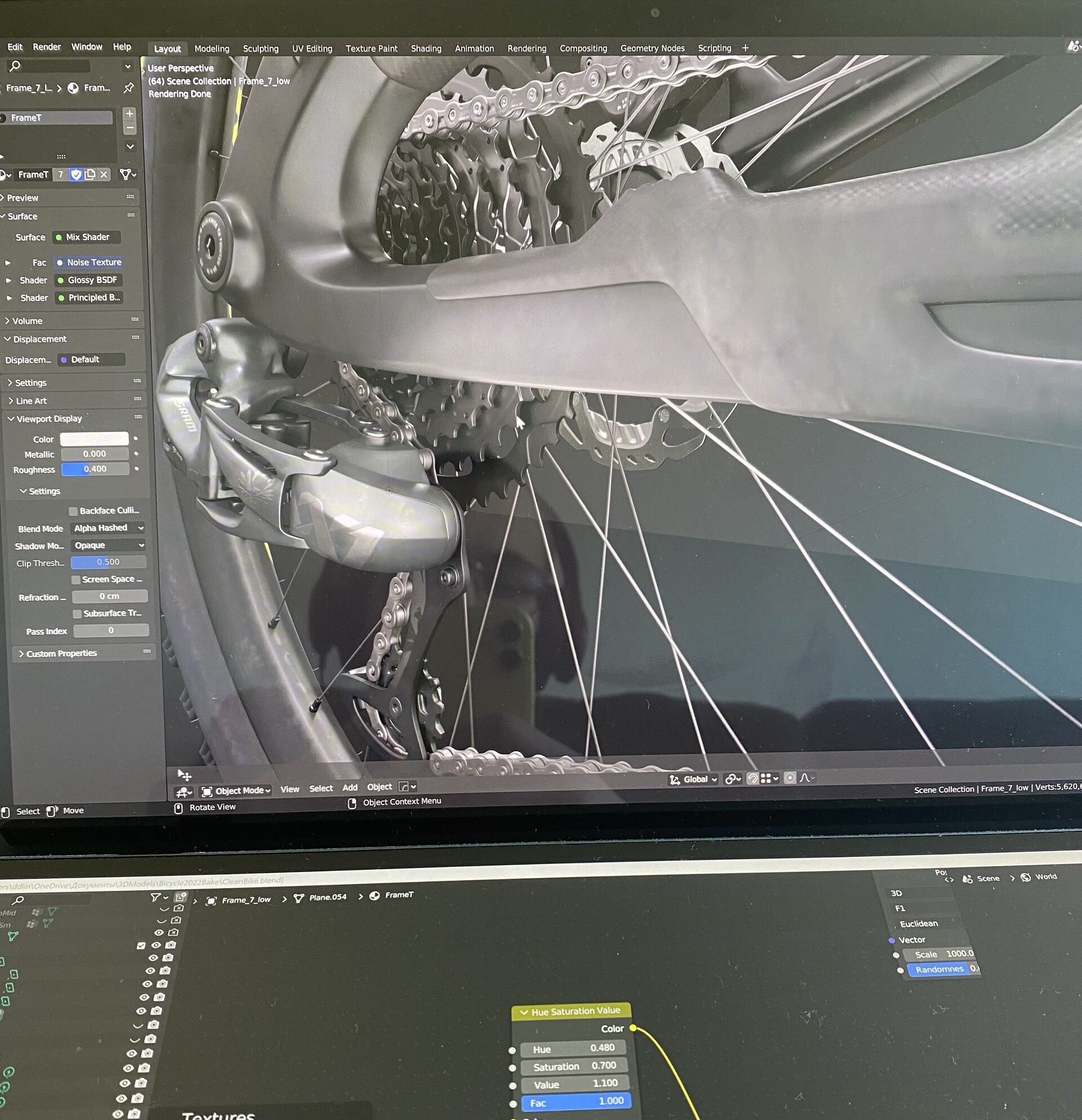This screenshot has width=1082, height=1120.
Task: Click the Saturation field on the Hue Saturation Value node
Action: [x=574, y=1065]
